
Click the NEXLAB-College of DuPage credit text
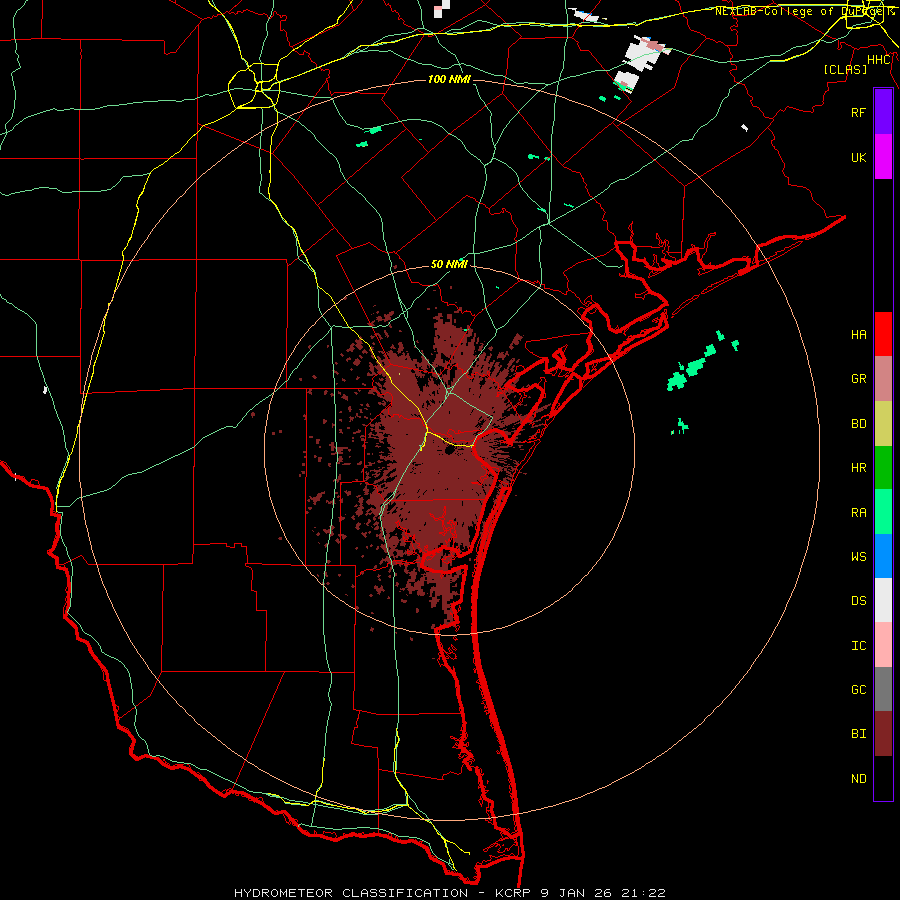(804, 11)
